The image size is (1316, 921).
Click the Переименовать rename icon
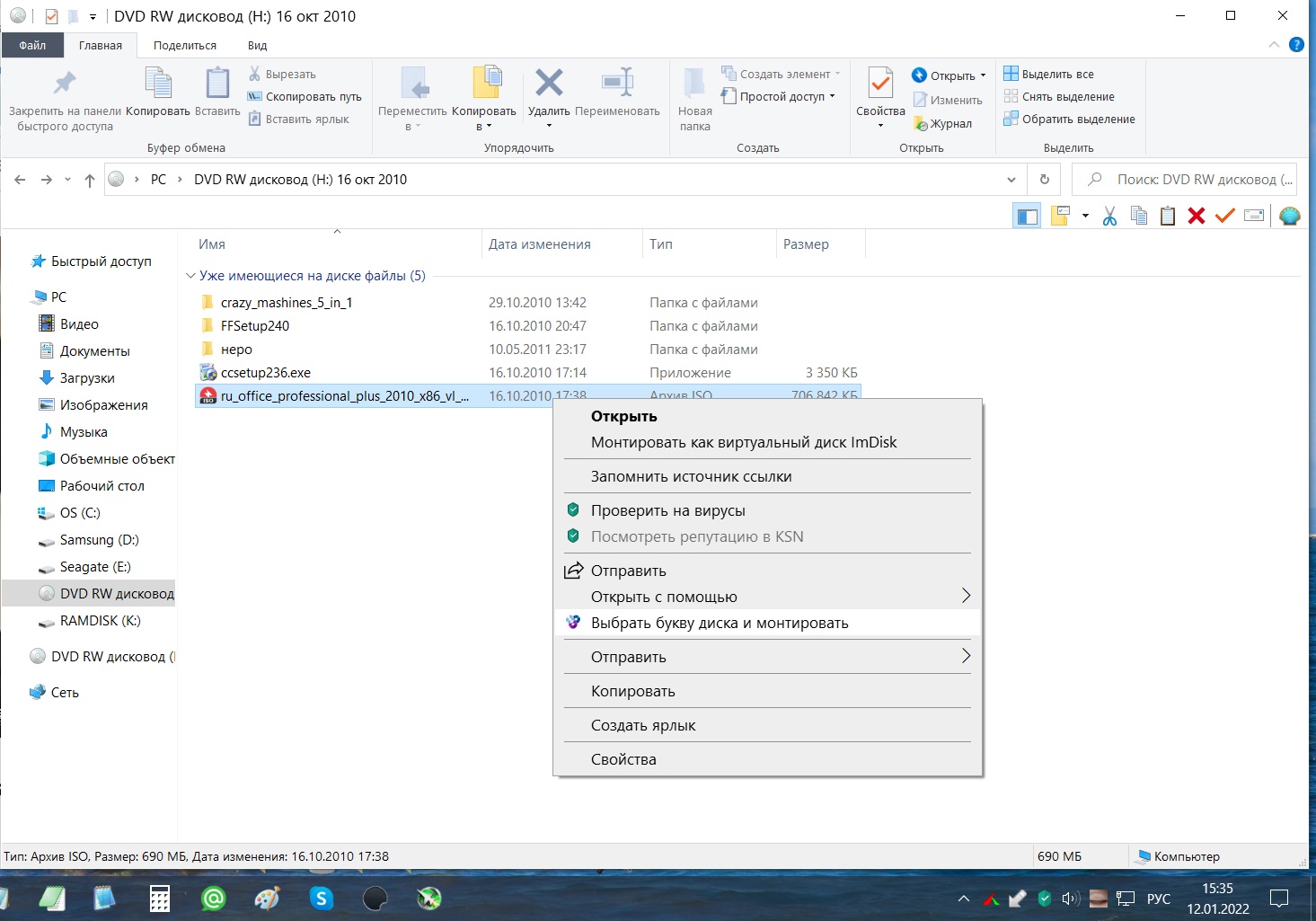[617, 84]
